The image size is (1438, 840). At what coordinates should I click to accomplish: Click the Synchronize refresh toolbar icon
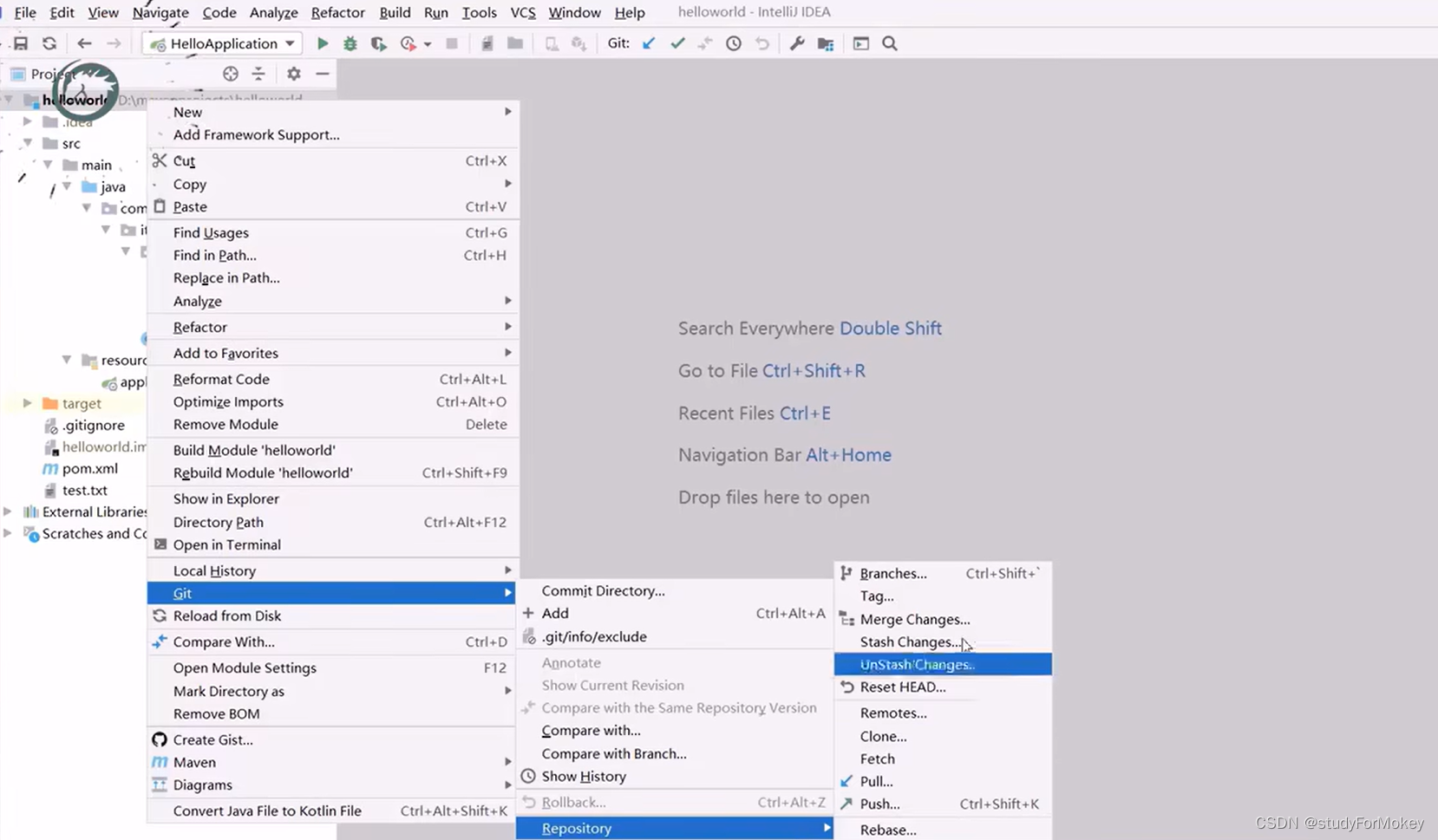(49, 43)
